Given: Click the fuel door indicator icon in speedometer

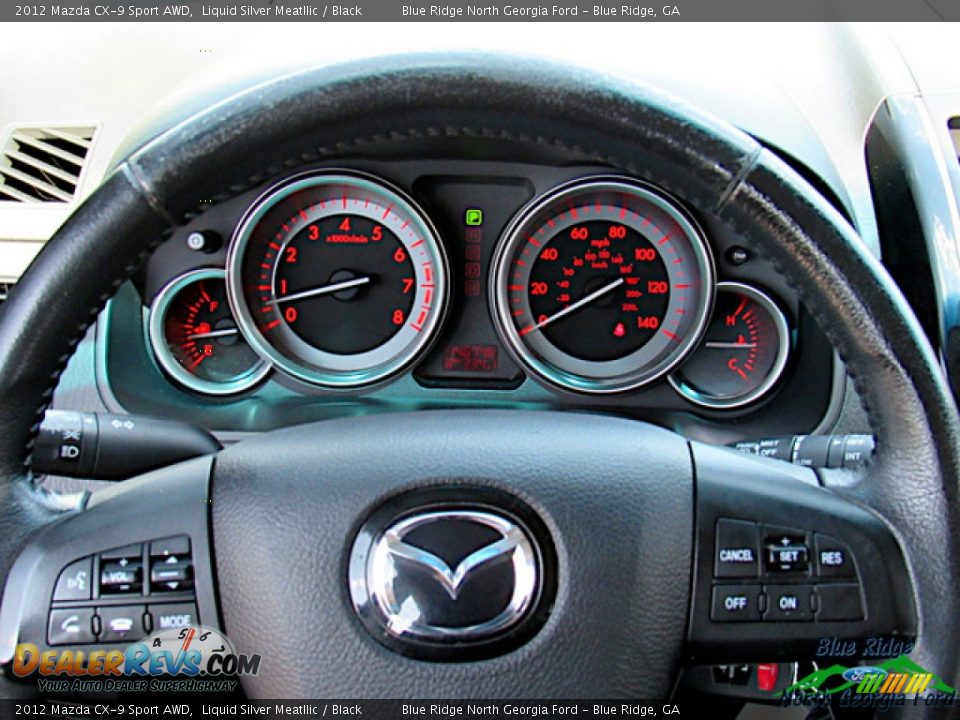Looking at the screenshot, I should click(x=620, y=329).
